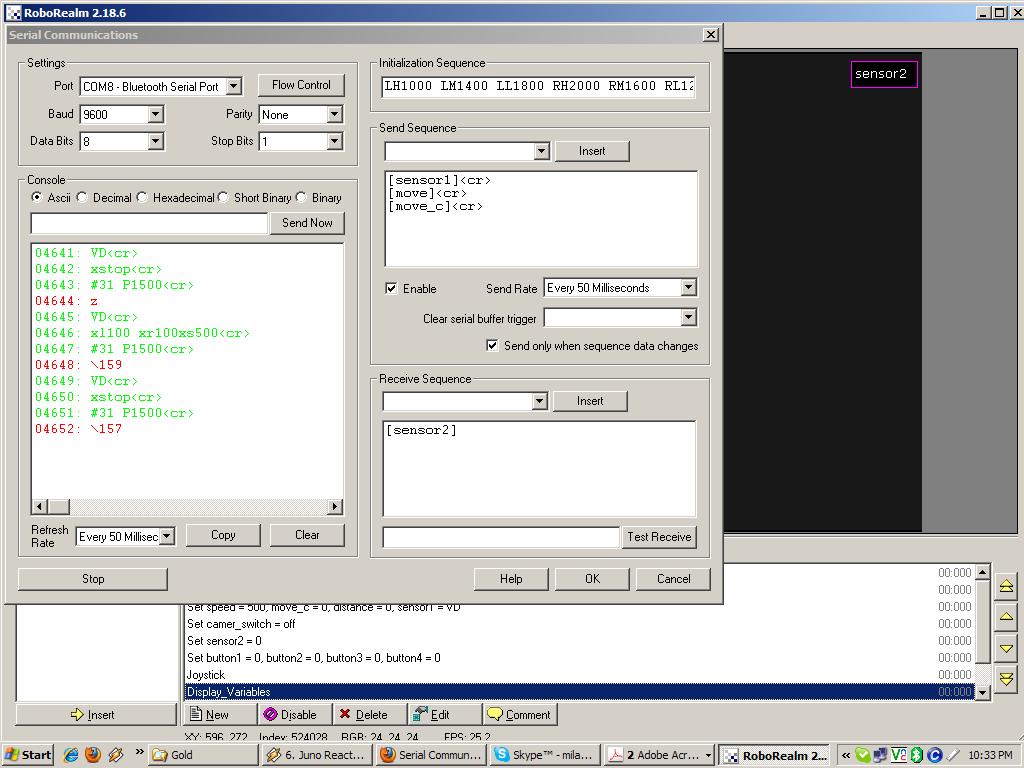Viewport: 1024px width, 768px height.
Task: Click the Test Receive button
Action: (659, 537)
